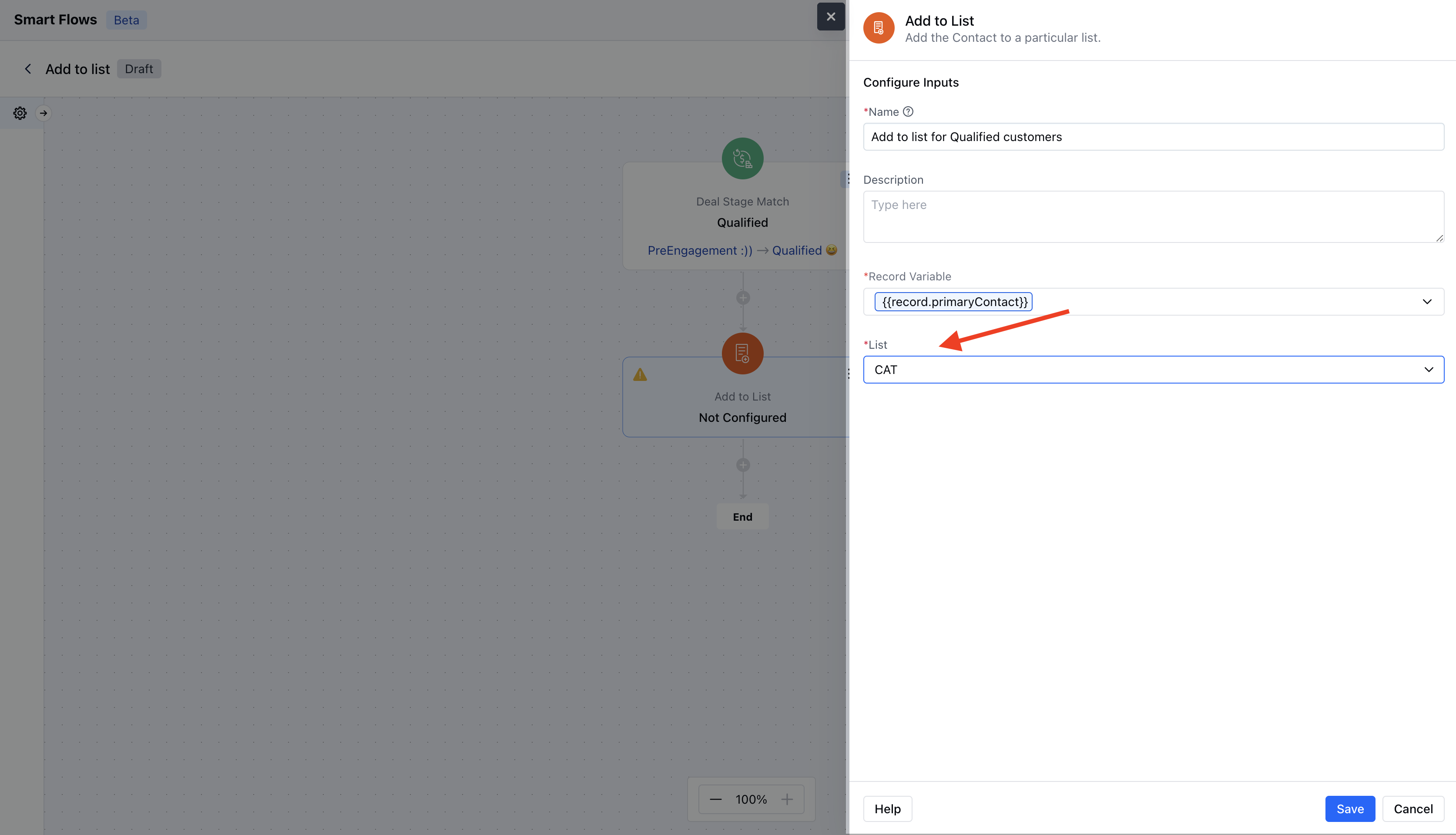
Task: Expand the Record Variable dropdown
Action: 1427,302
